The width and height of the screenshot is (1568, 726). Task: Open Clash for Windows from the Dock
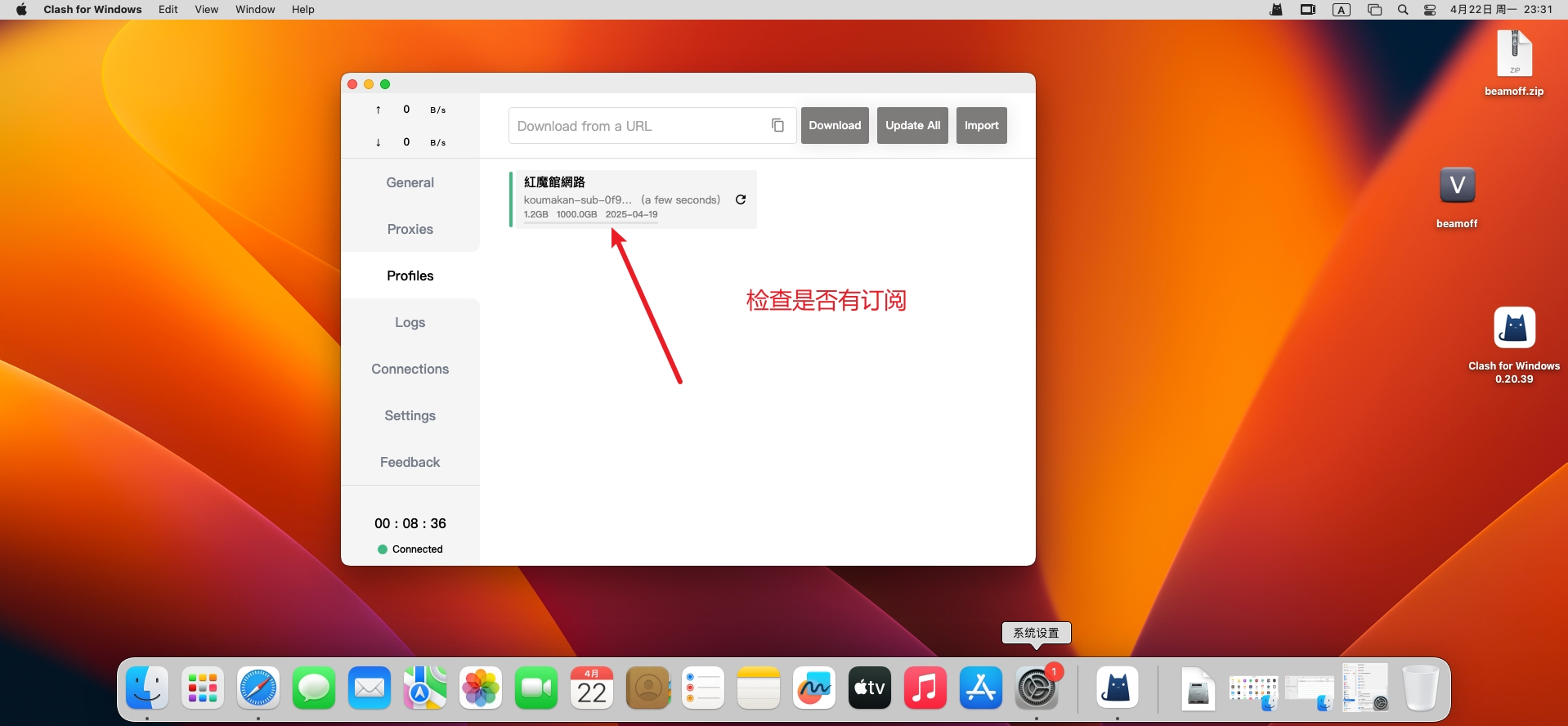1117,688
